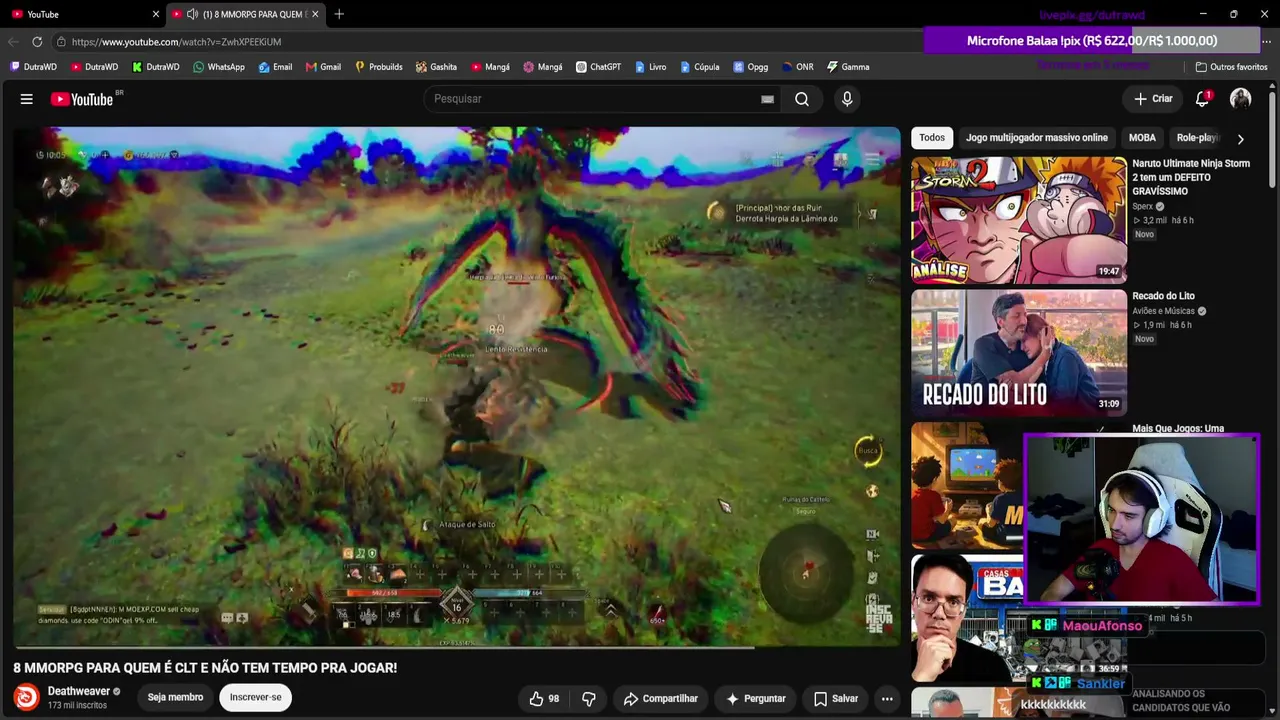Open the ONR bookmark
This screenshot has height=720, width=1280.
[797, 67]
